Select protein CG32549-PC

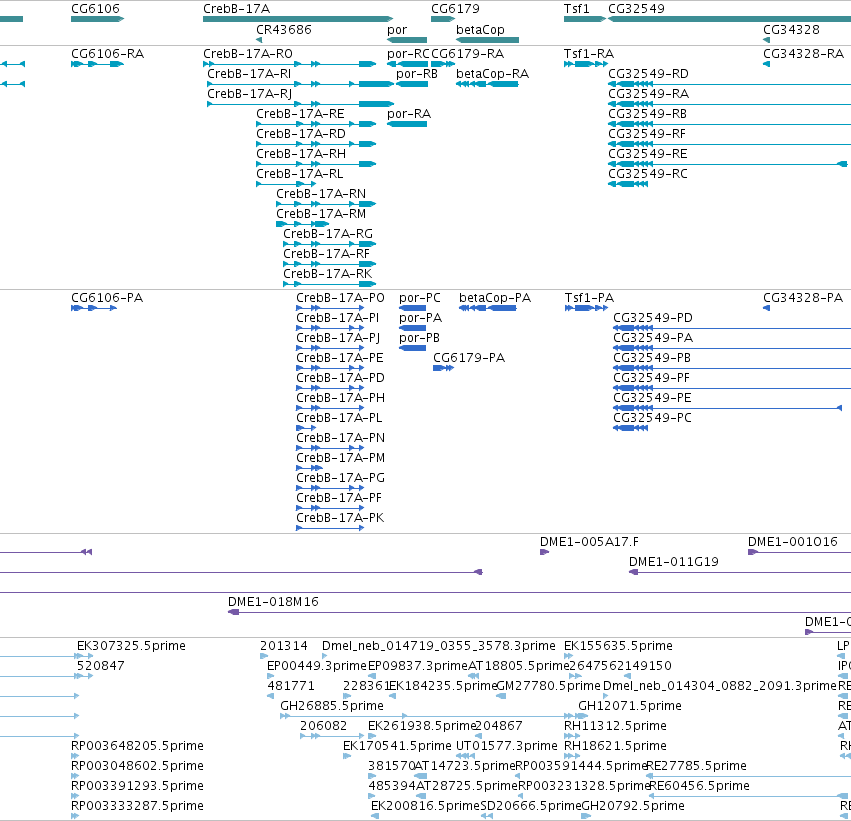click(631, 428)
